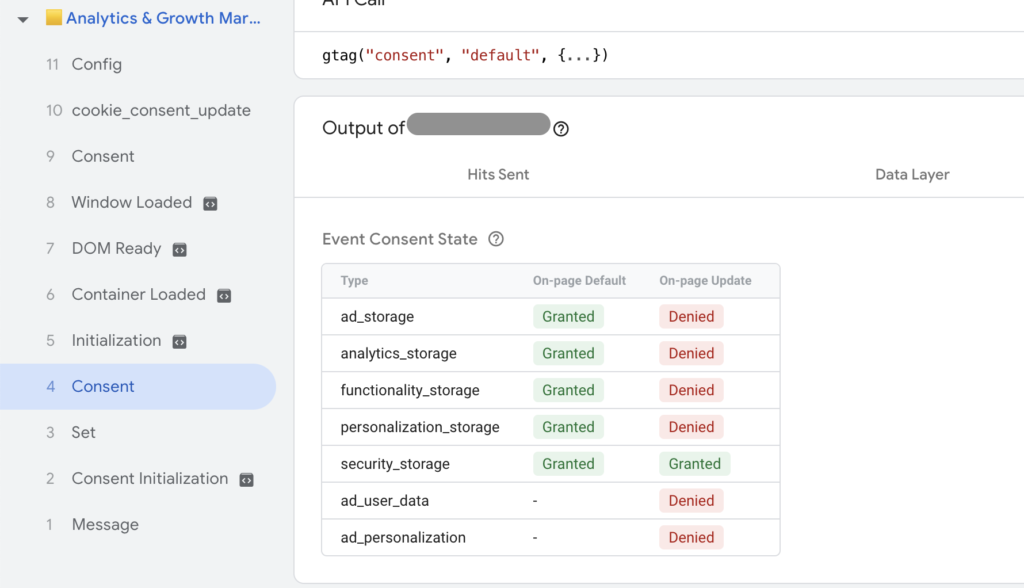This screenshot has height=588, width=1024.
Task: Click code icon beside Container Loaded
Action: tap(224, 295)
